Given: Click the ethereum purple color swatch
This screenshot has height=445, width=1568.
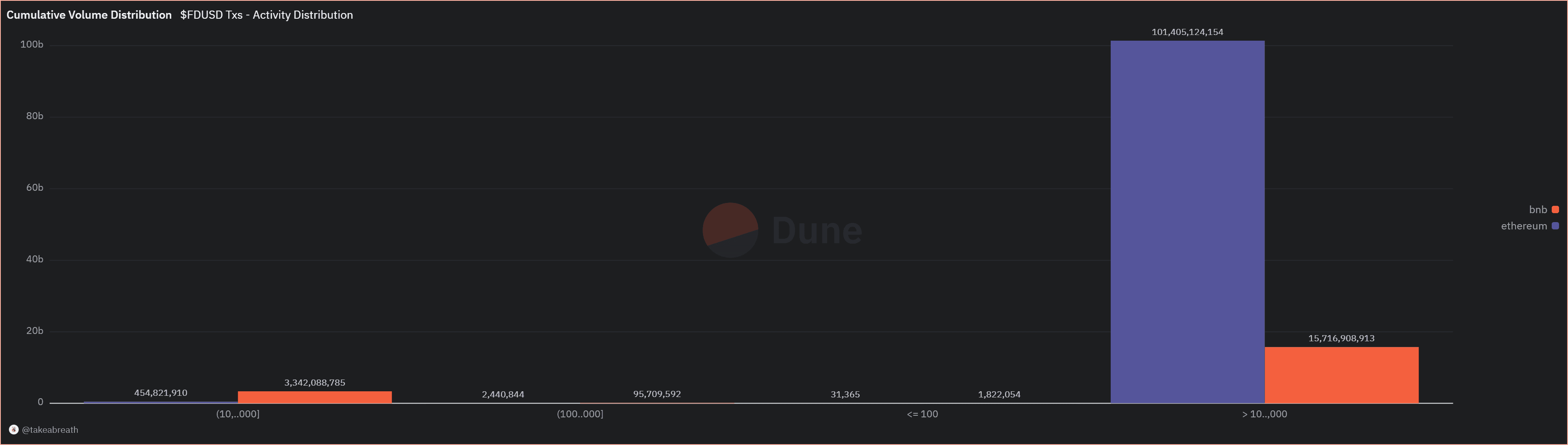Looking at the screenshot, I should click(x=1555, y=226).
